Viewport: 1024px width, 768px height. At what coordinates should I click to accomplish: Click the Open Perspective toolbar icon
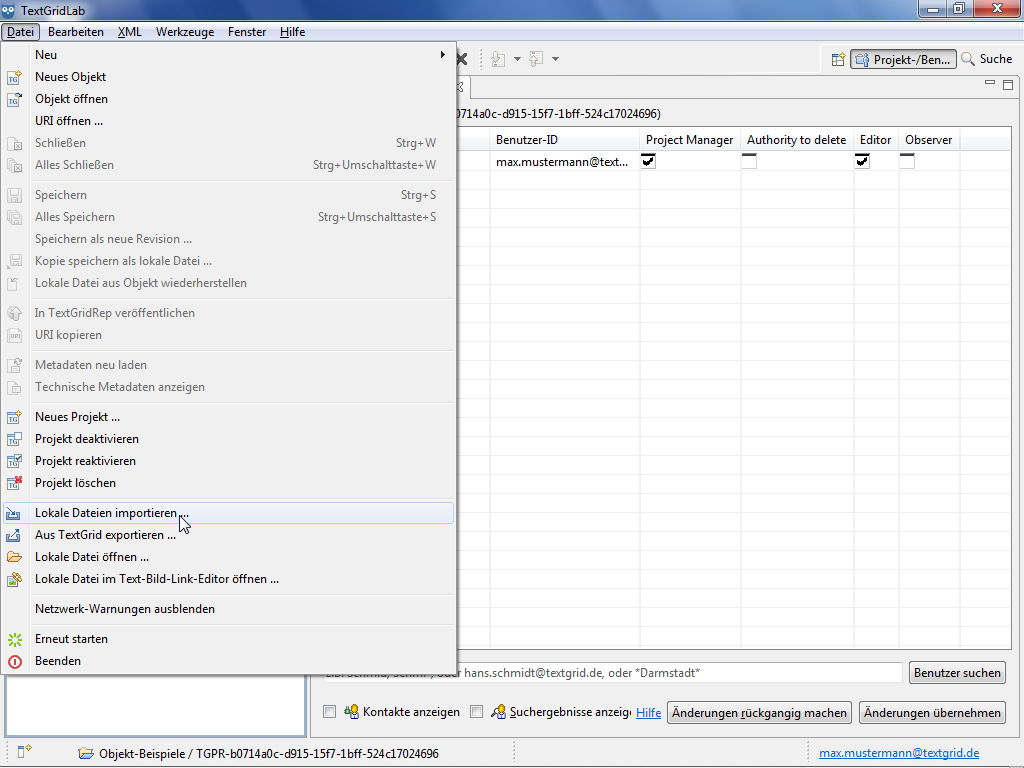tap(838, 59)
